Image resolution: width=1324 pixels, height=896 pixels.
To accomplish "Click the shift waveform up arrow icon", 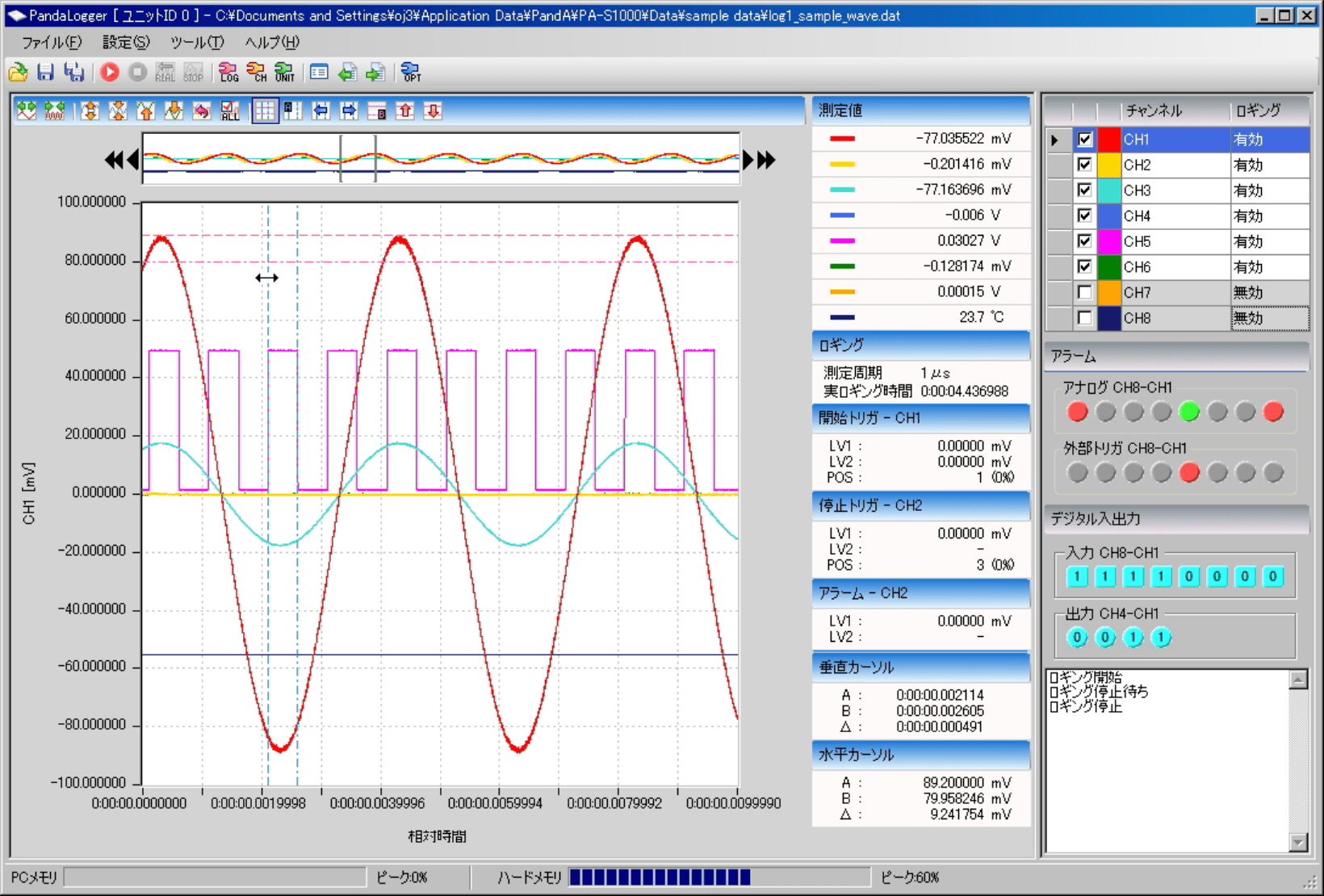I will point(146,111).
